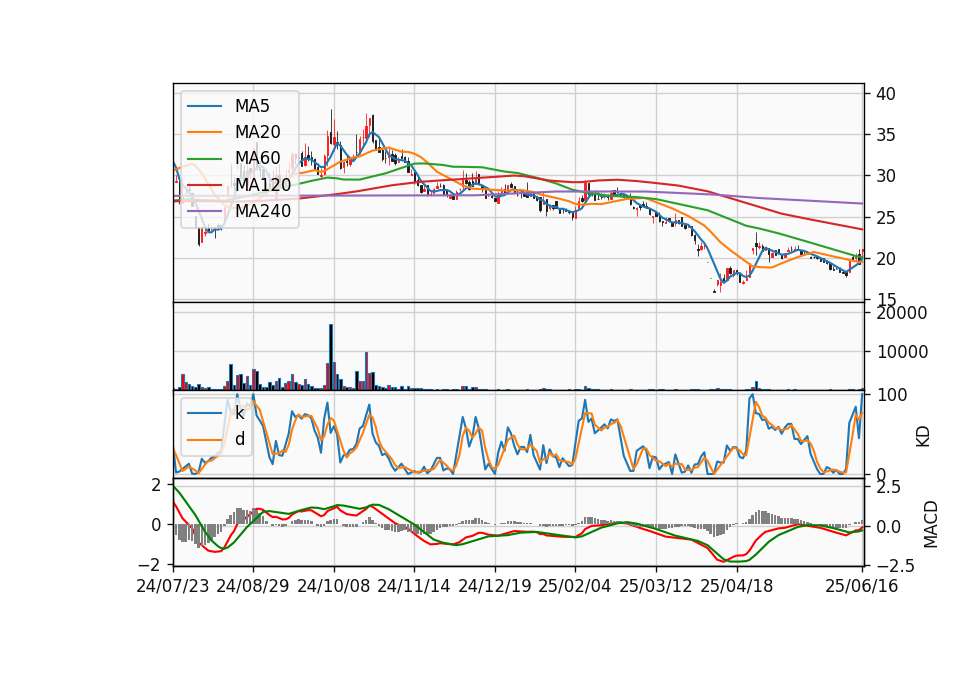Click the 25/04/18 date label
Viewport: 960px width, 690px height.
(x=737, y=586)
